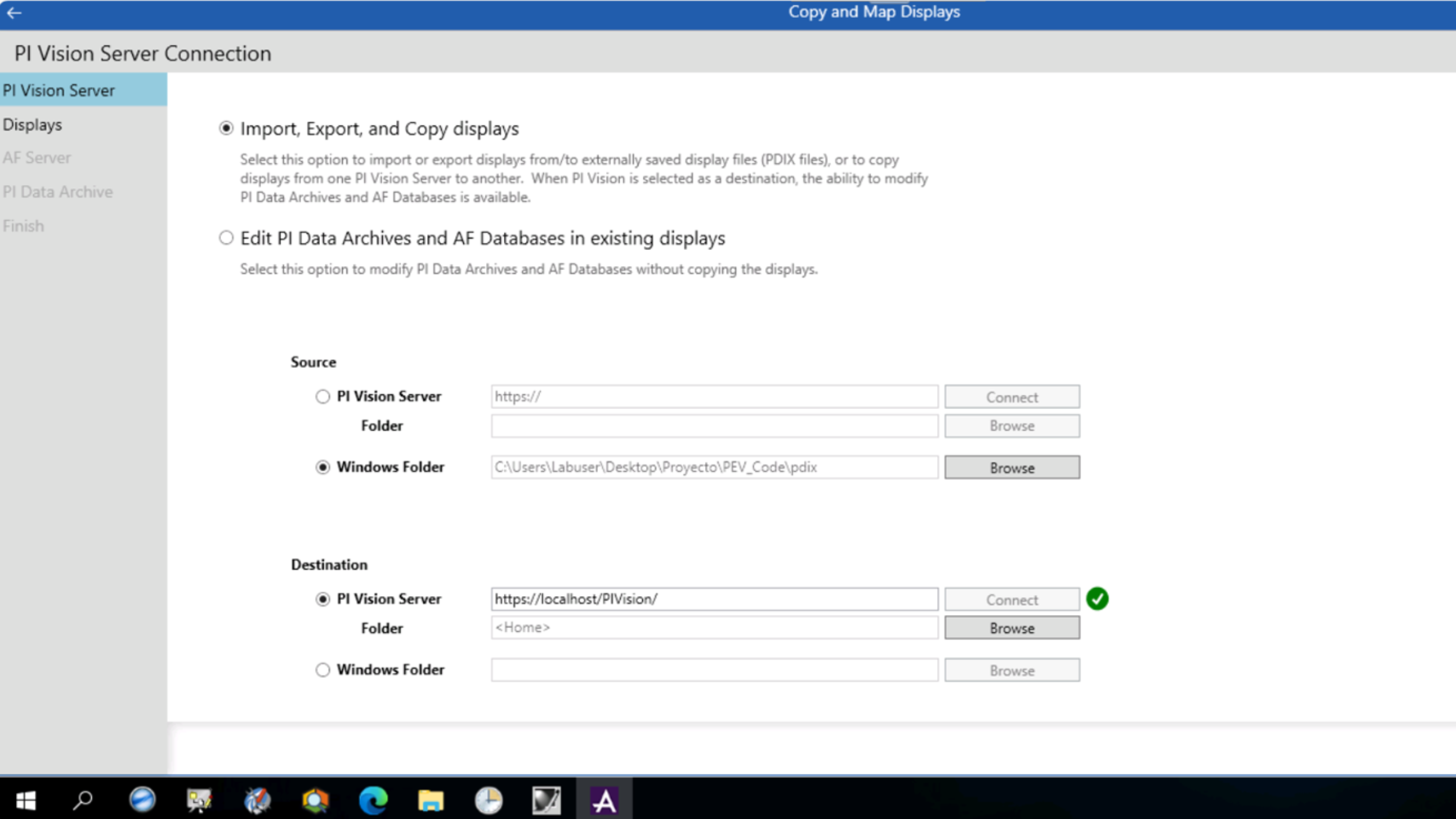Click Connect for destination PI Vision Server
1456x819 pixels.
(1012, 599)
